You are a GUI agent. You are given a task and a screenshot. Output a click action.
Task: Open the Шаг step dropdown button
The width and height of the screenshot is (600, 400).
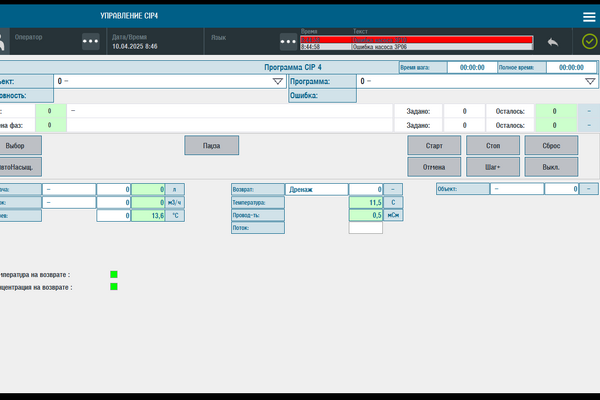[x=492, y=166]
